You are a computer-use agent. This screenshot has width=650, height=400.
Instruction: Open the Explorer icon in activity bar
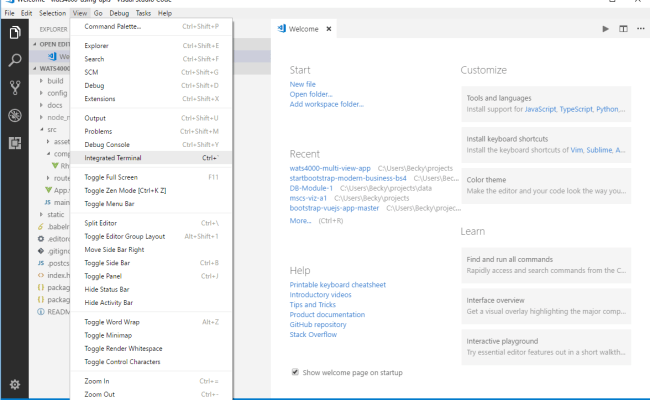click(x=15, y=32)
